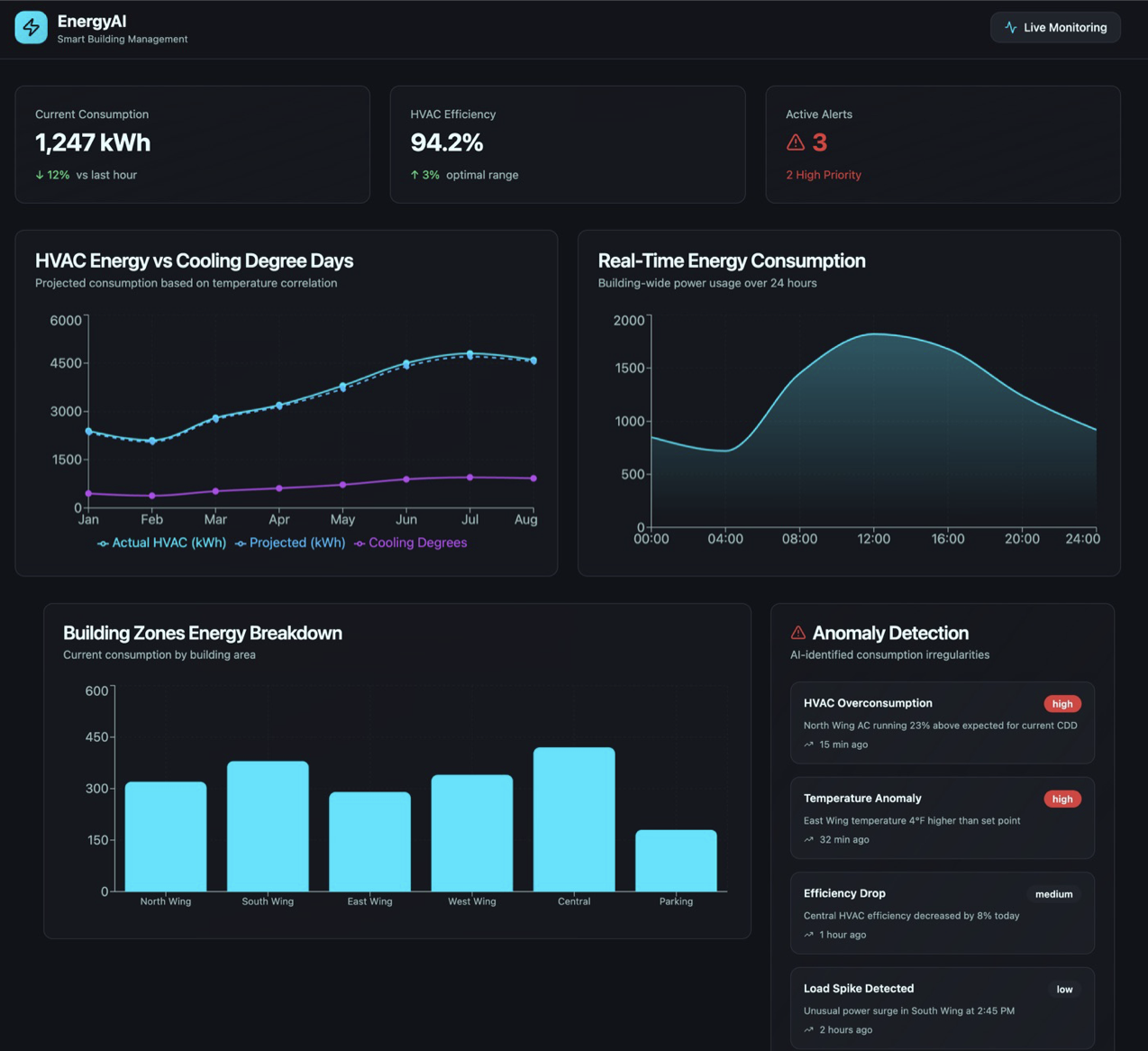The width and height of the screenshot is (1148, 1051).
Task: Open the Load Spike Detected alert title
Action: [859, 988]
